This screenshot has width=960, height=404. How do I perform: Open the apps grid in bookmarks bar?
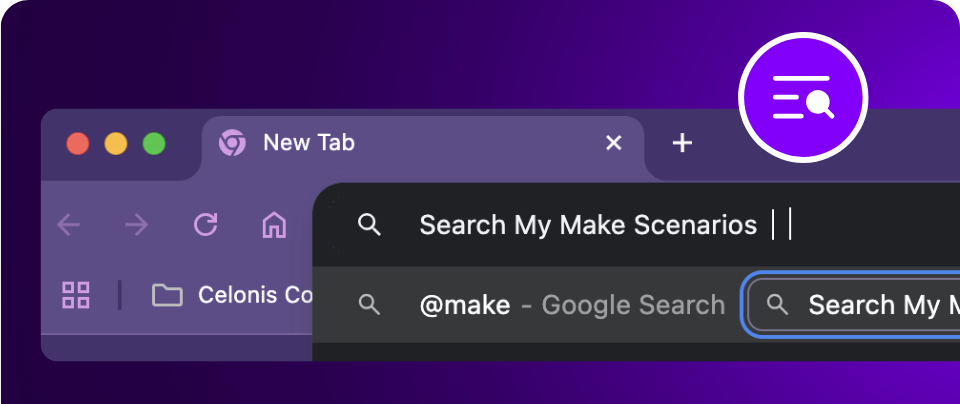pos(76,294)
